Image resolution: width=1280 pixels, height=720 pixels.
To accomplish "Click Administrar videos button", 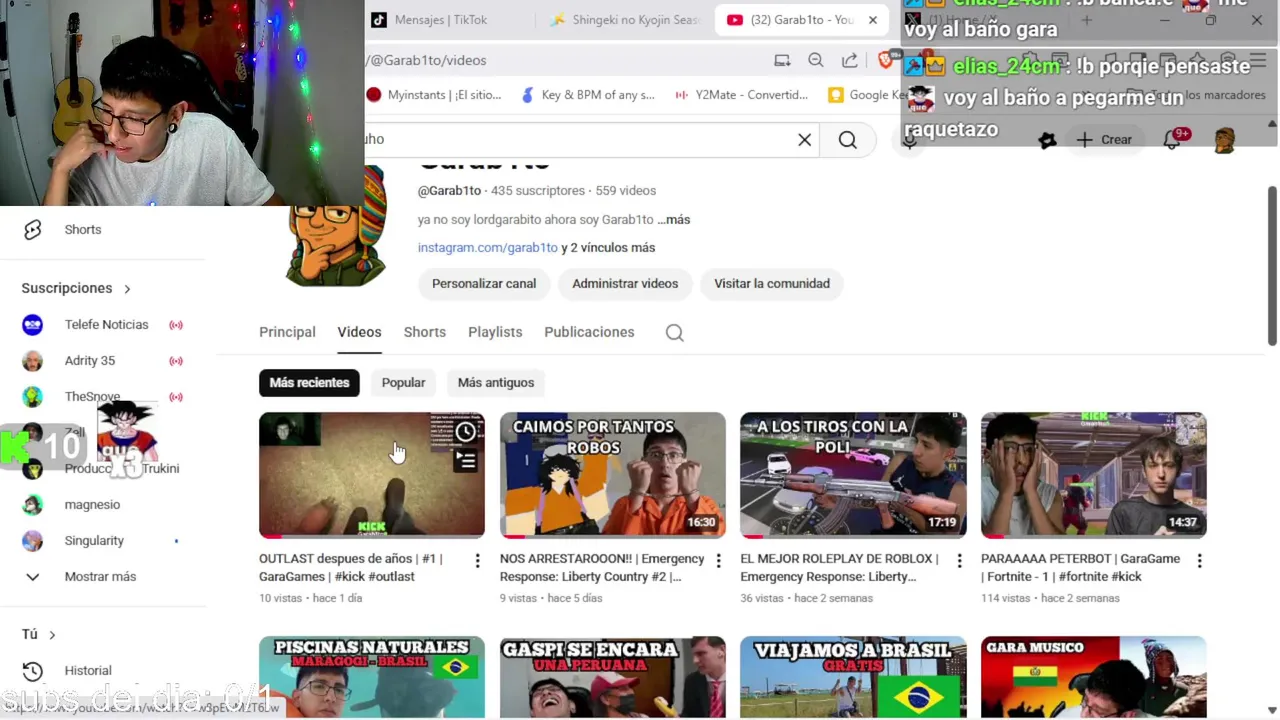I will 625,284.
